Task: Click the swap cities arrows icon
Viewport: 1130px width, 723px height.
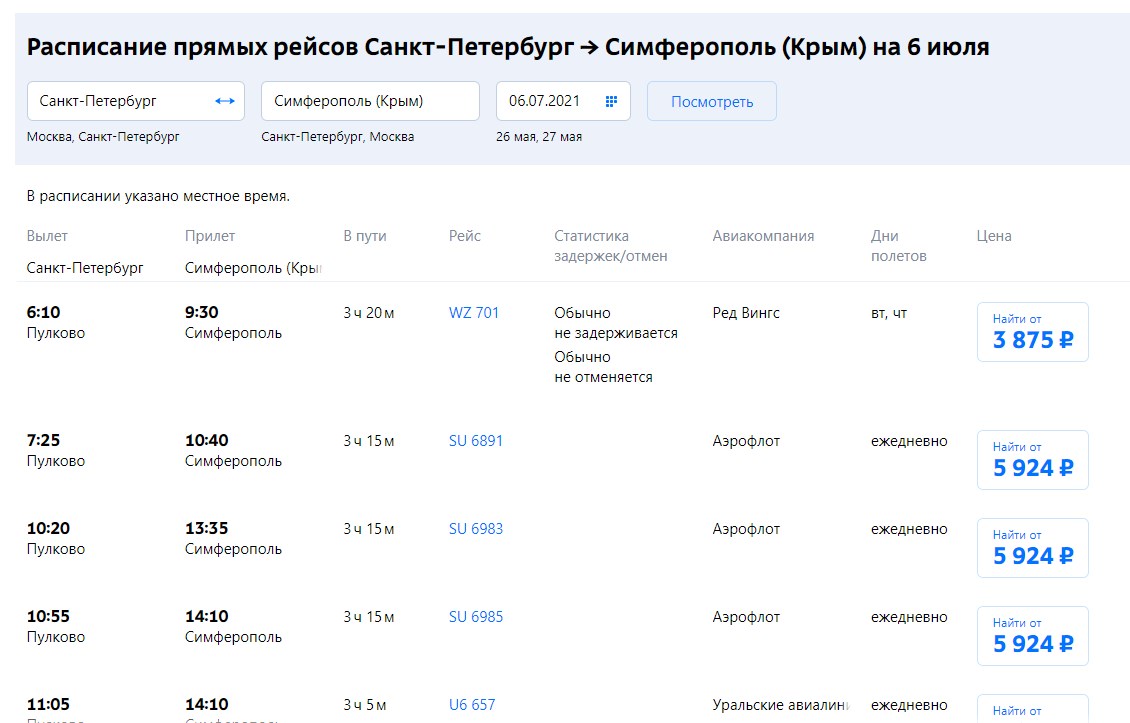Action: pos(225,101)
